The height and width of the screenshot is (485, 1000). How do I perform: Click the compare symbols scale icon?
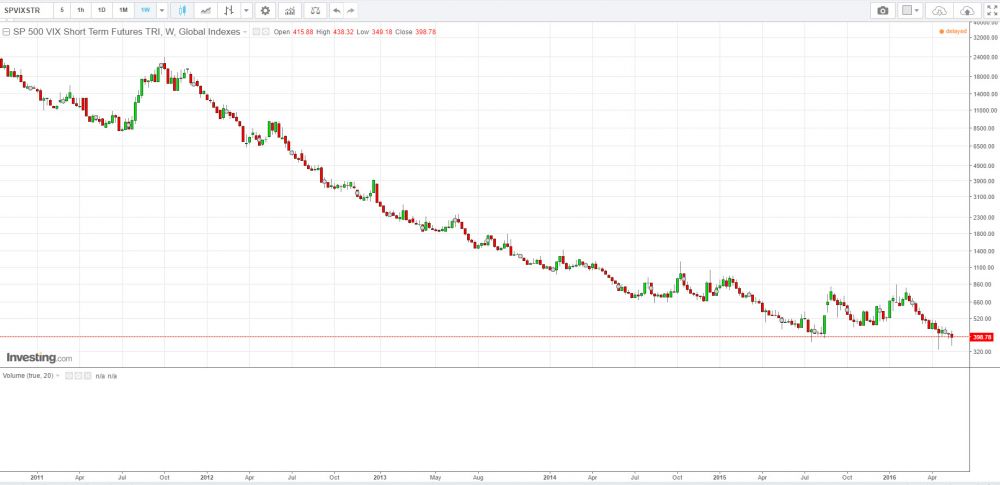click(315, 10)
